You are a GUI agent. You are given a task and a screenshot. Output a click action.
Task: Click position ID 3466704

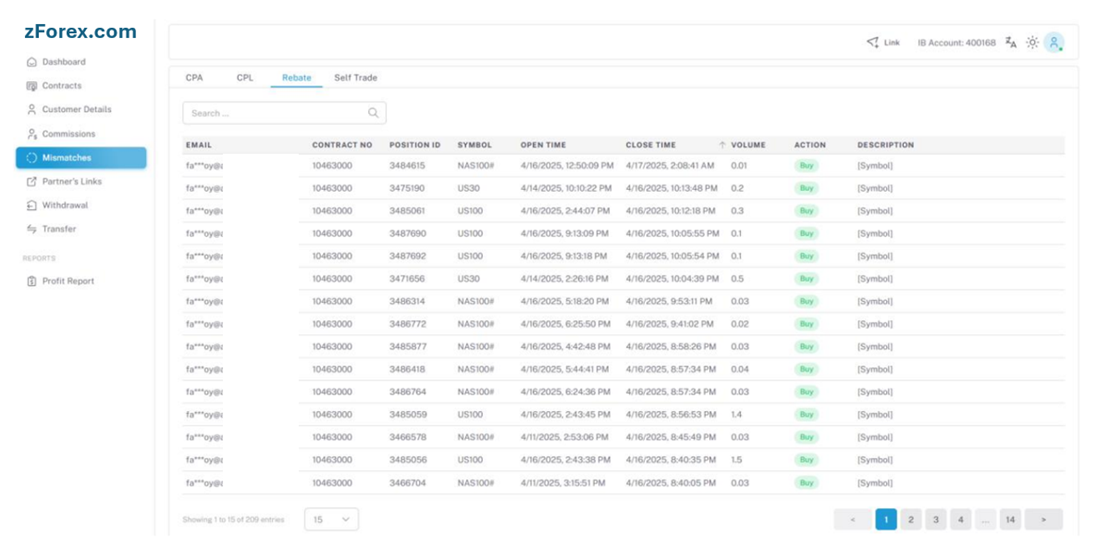[x=407, y=483]
